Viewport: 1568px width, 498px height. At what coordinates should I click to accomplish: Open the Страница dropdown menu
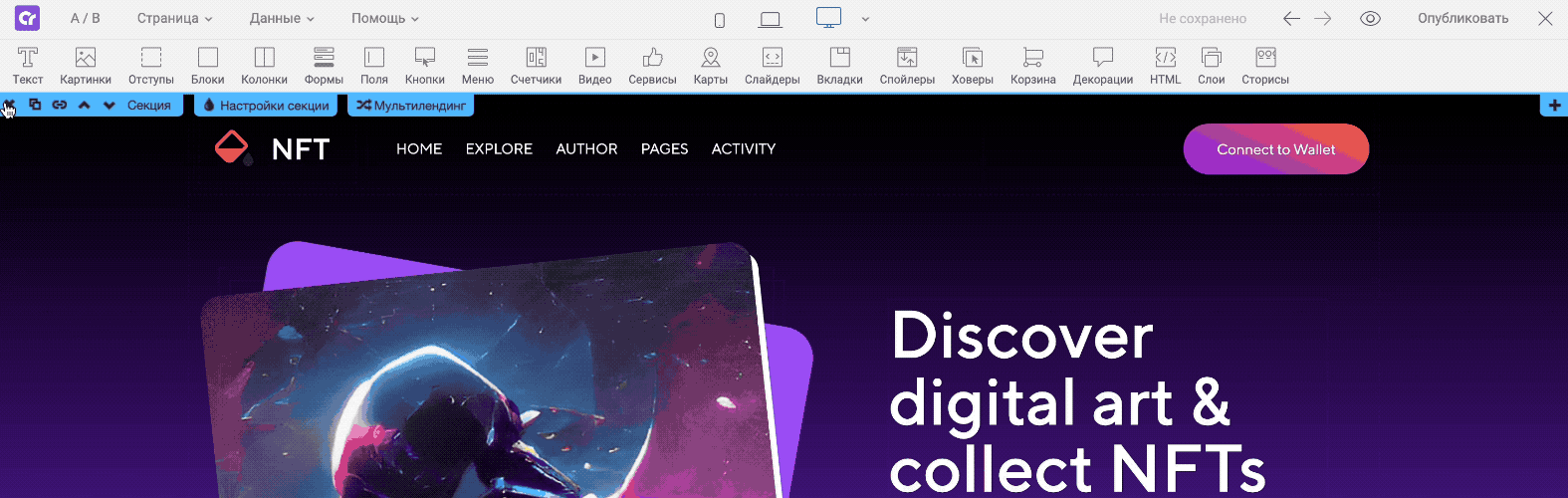click(175, 18)
